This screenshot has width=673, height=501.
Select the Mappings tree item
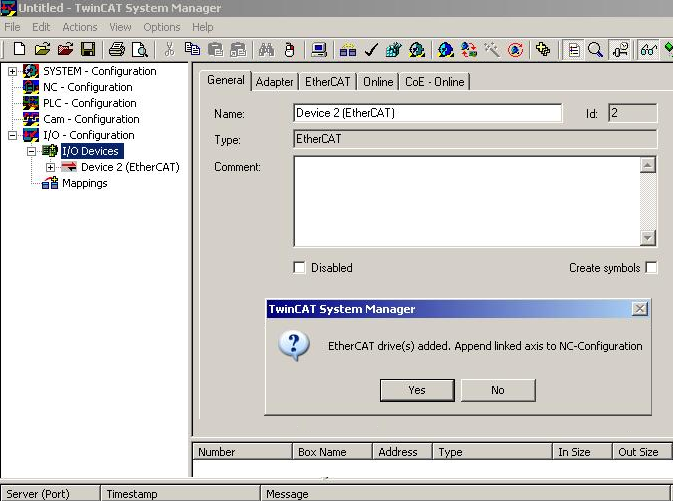tap(85, 183)
